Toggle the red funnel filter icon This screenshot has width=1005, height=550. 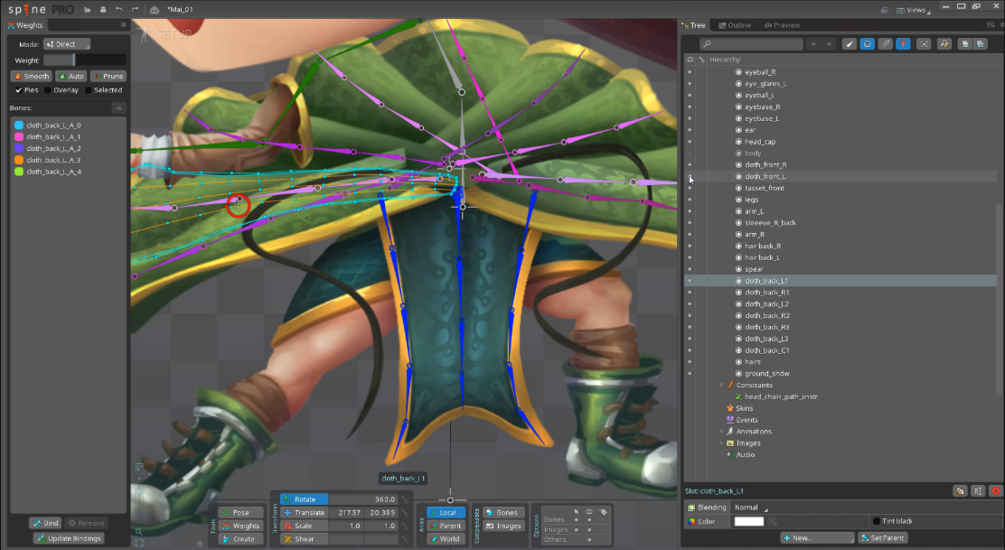coord(903,44)
